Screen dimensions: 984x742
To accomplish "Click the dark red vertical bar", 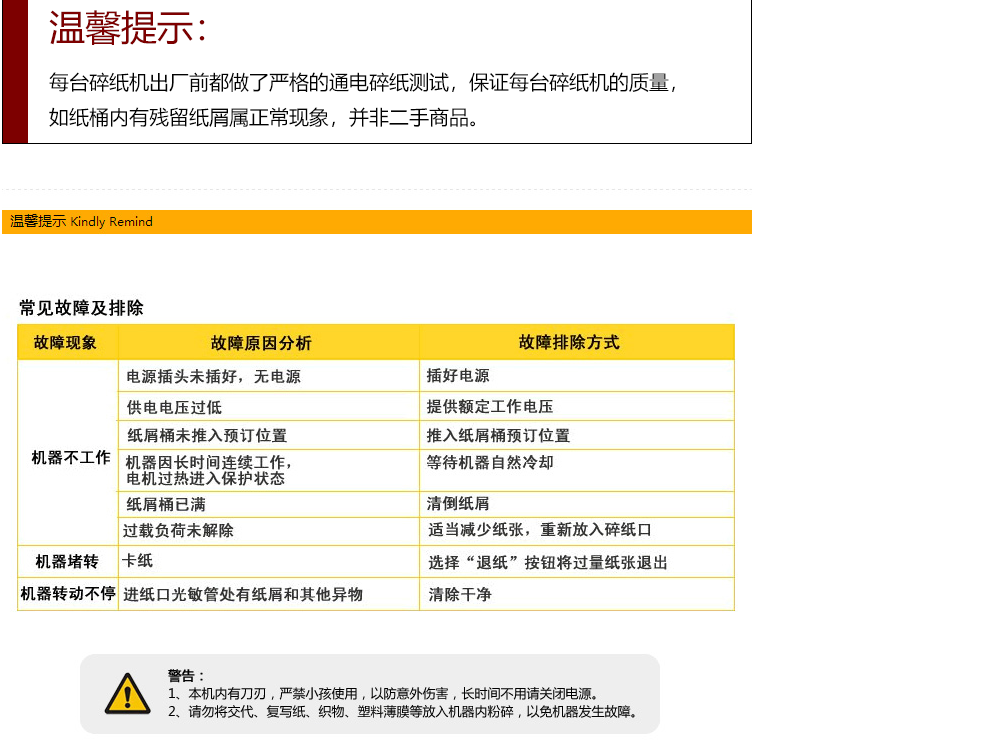I will click(x=15, y=70).
